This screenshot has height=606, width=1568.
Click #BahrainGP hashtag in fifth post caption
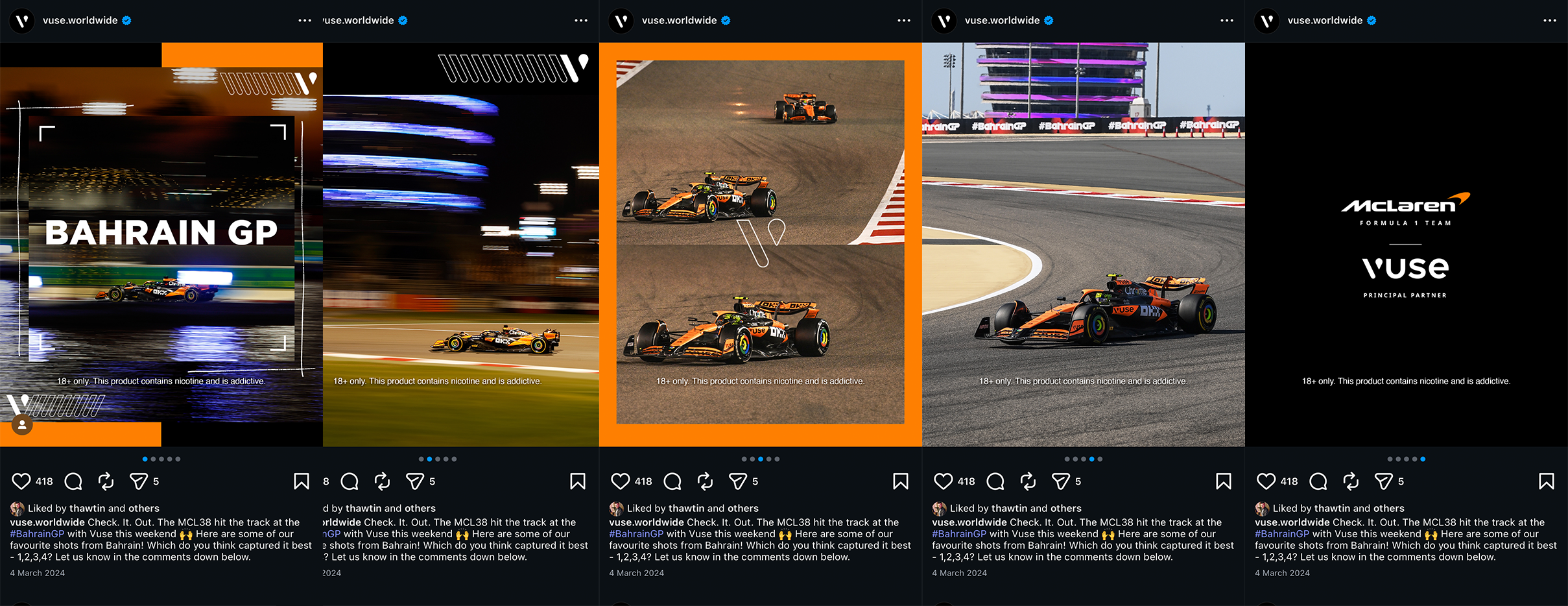point(1282,534)
